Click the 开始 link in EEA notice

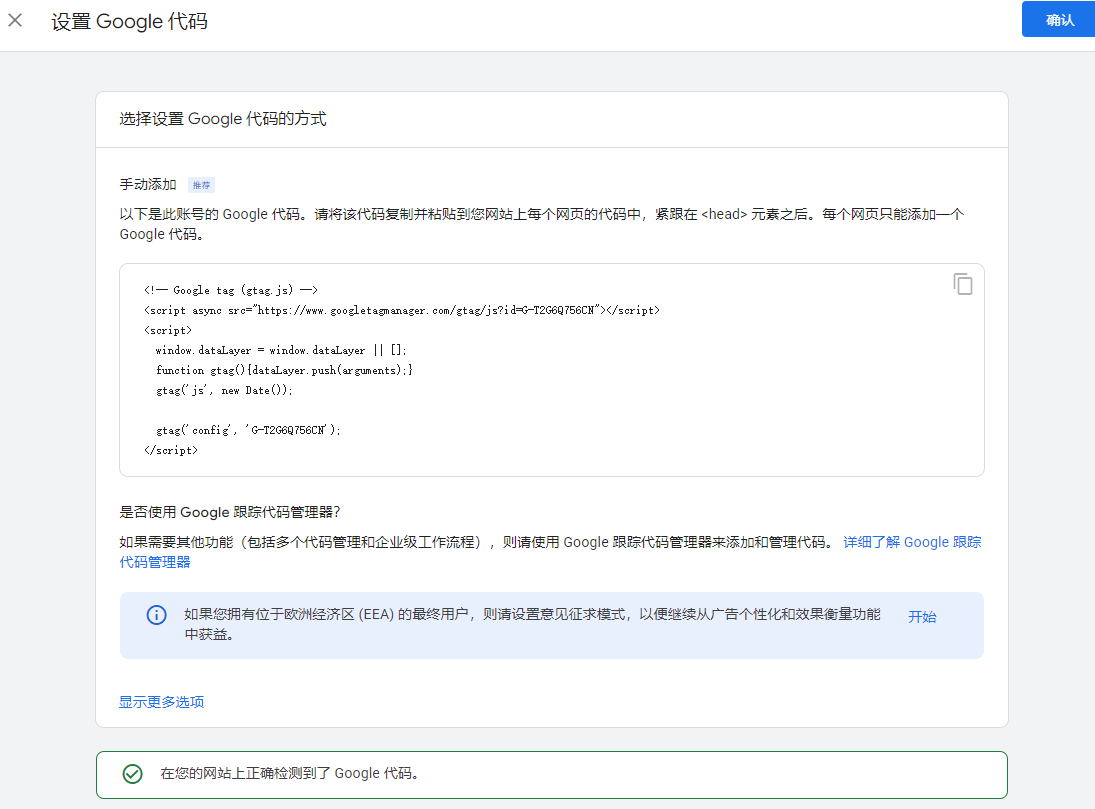(x=922, y=617)
